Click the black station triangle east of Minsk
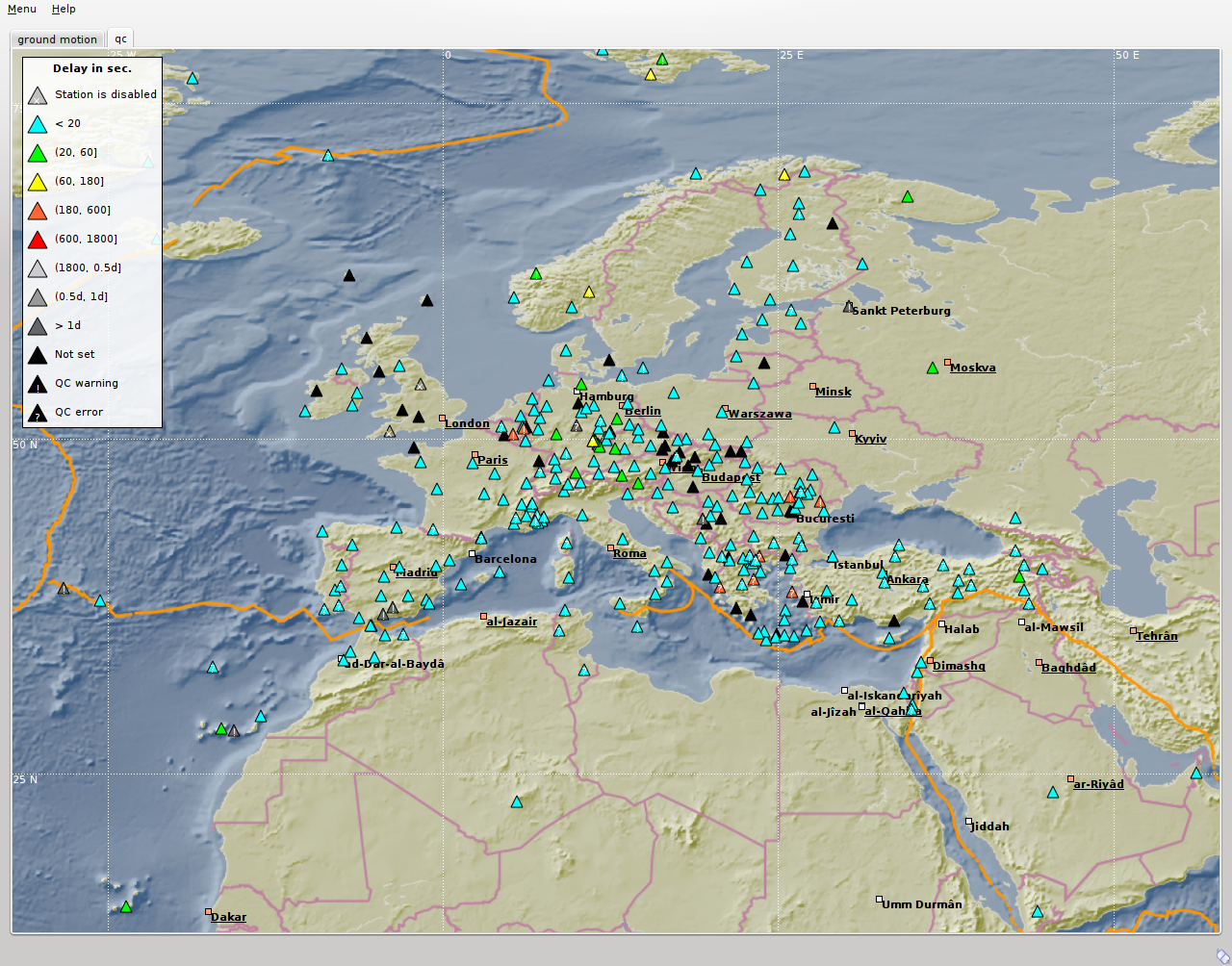This screenshot has width=1232, height=966. coord(764,364)
